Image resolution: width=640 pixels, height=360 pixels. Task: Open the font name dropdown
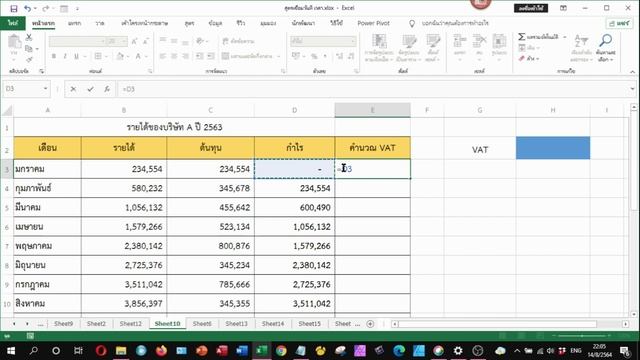pos(102,41)
